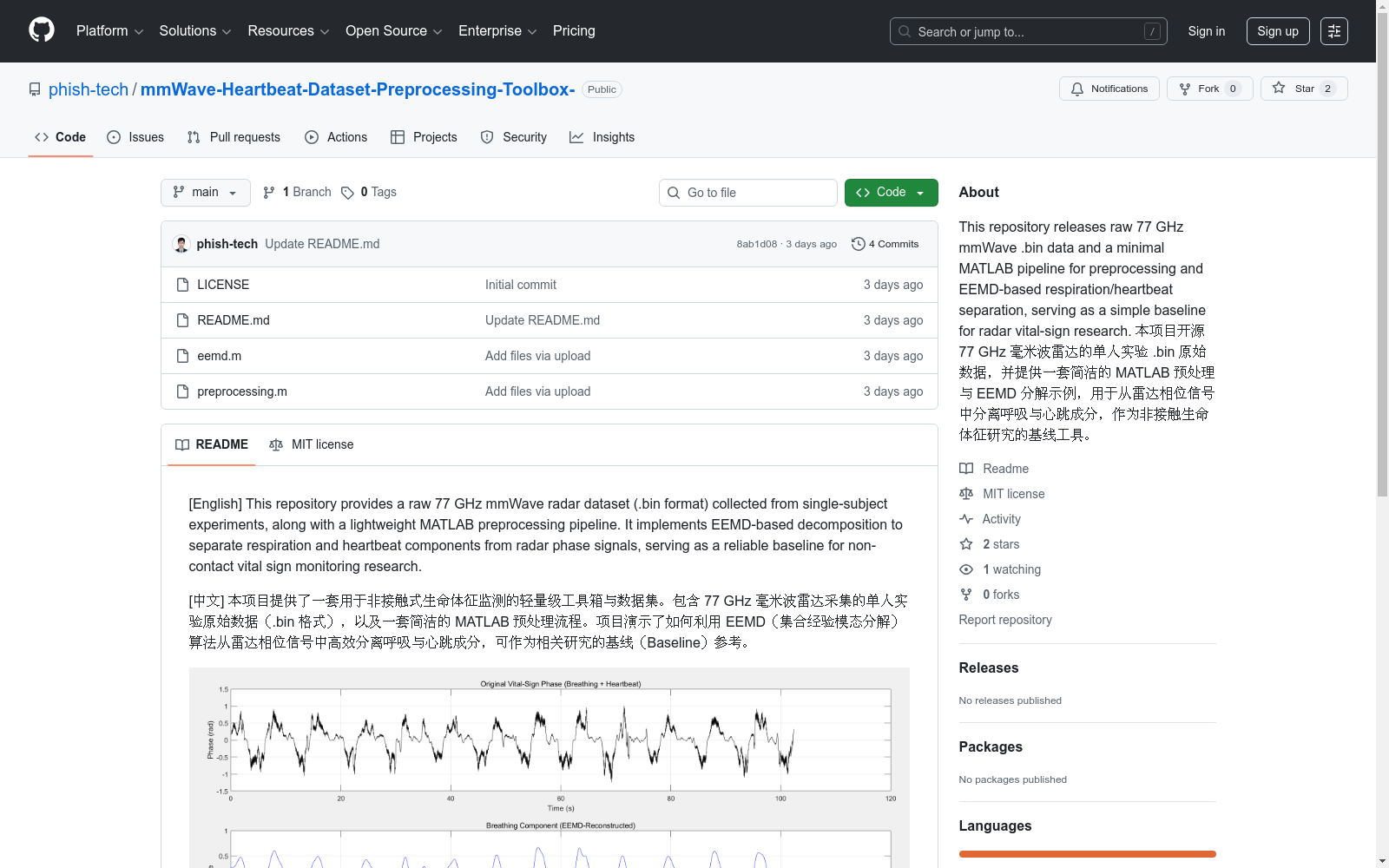Click the Add files via upload message for eemd.m
Viewport: 1389px width, 868px height.
[538, 356]
